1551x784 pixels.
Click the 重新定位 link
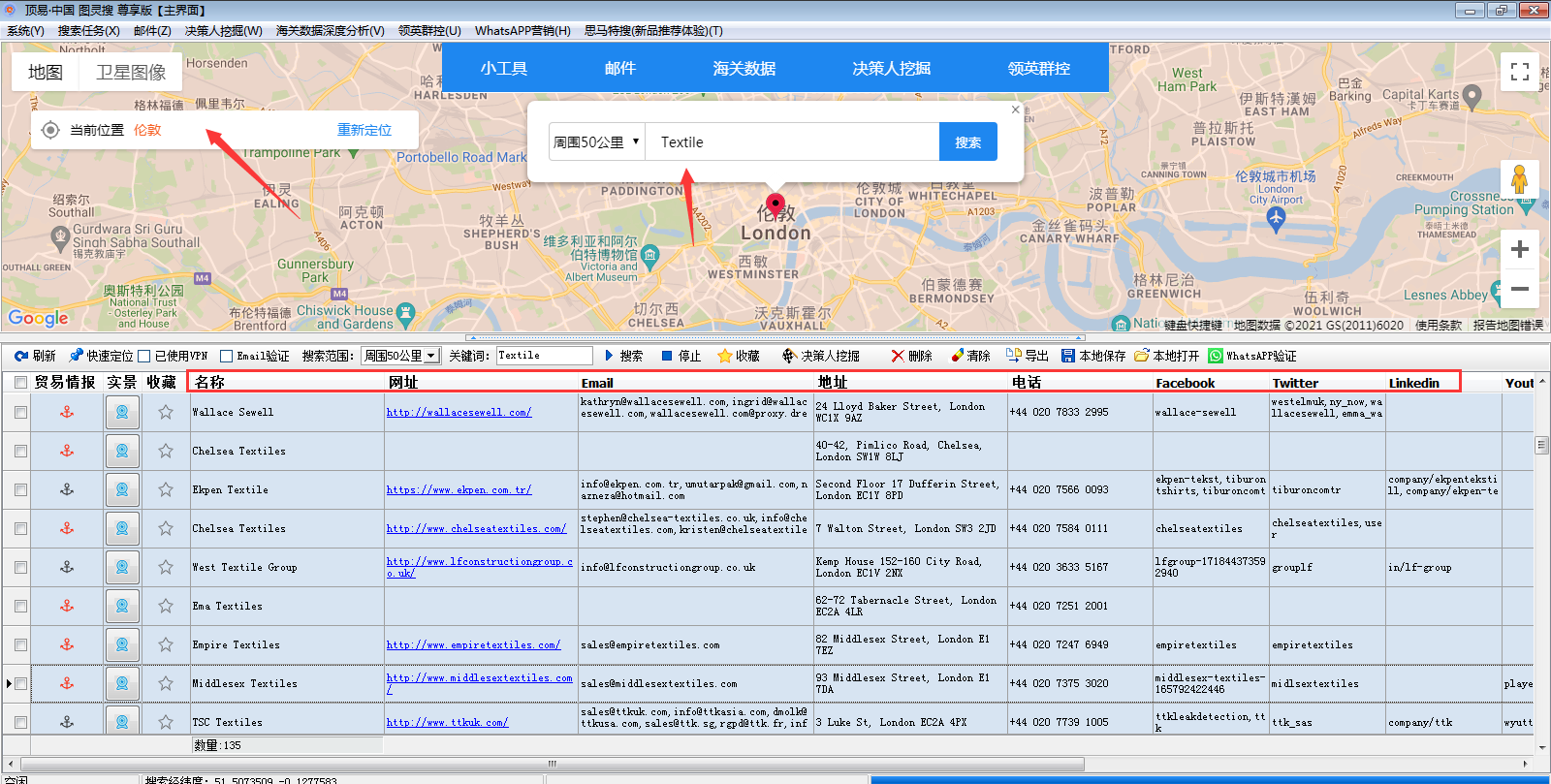click(x=364, y=130)
